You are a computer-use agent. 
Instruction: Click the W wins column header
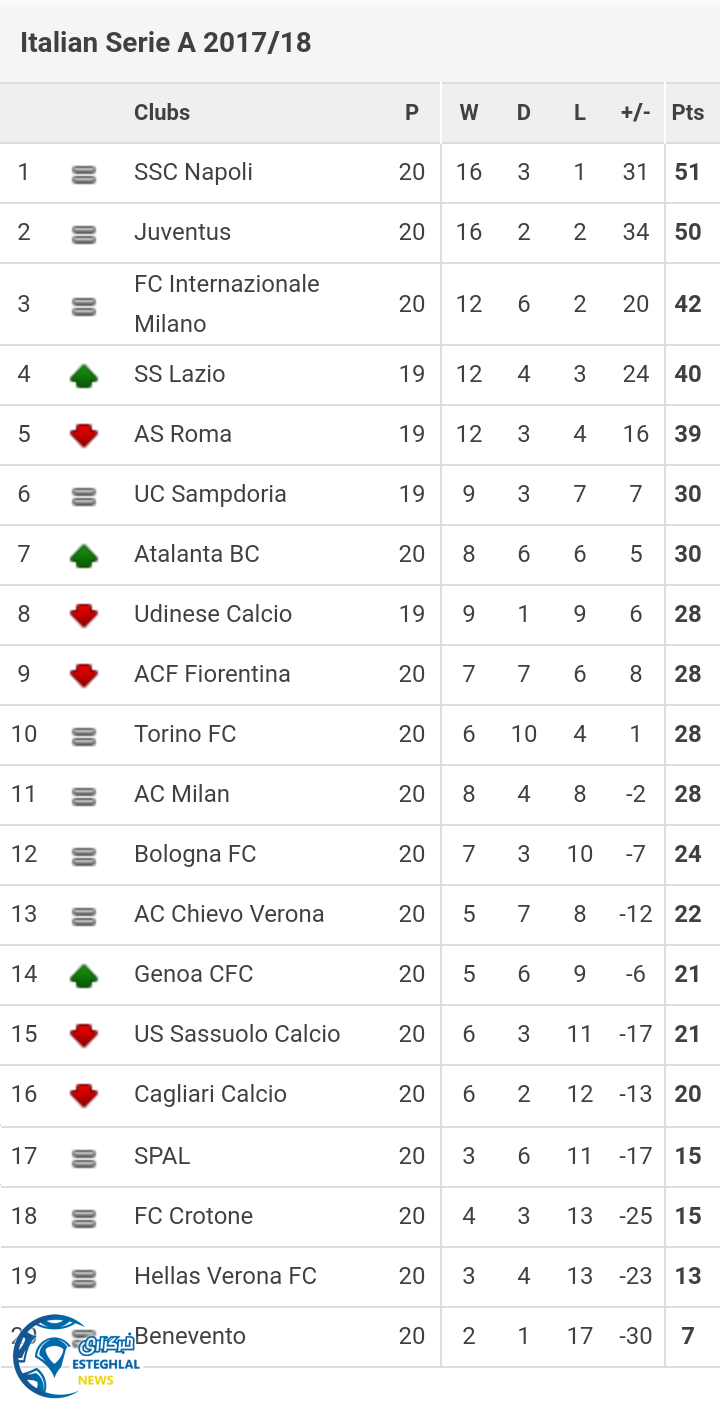(468, 112)
